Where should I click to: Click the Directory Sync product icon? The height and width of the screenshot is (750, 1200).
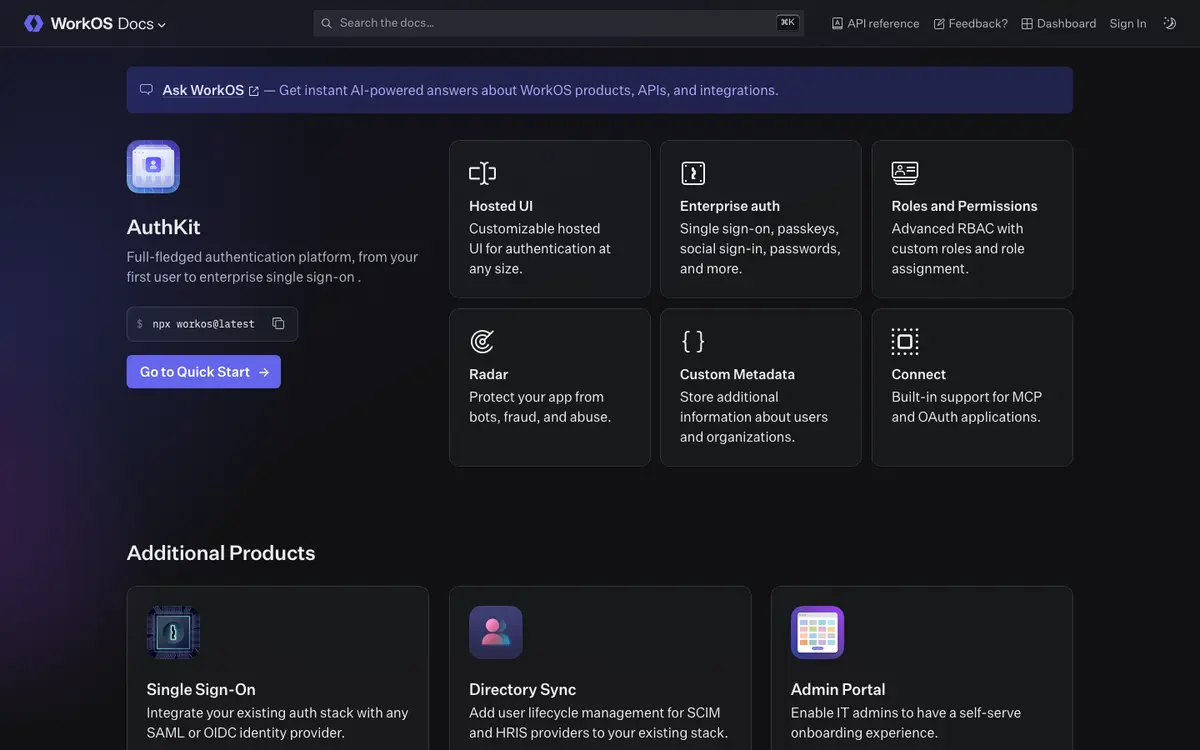pyautogui.click(x=496, y=632)
